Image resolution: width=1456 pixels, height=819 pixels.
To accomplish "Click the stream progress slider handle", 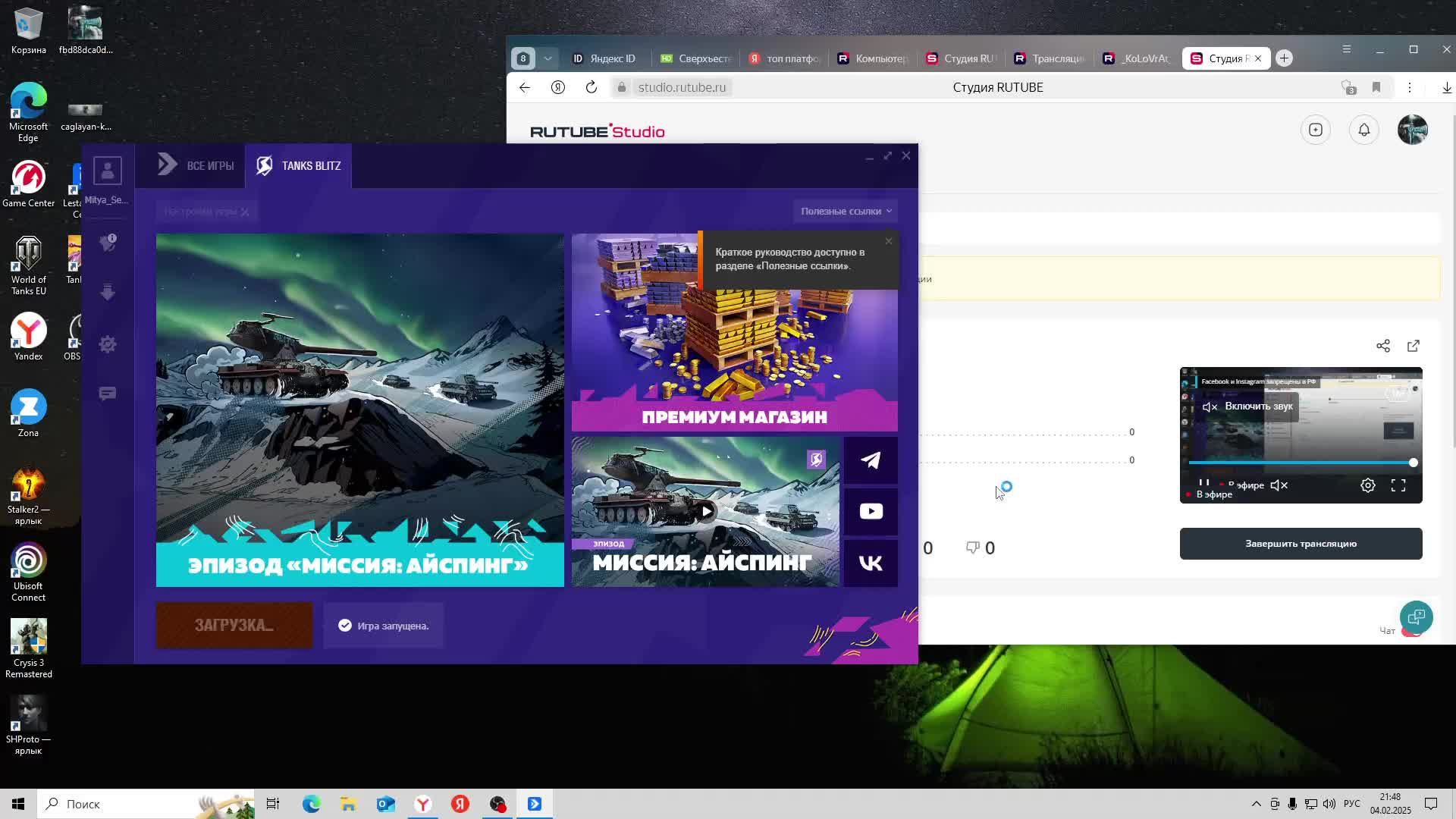I will (x=1413, y=463).
